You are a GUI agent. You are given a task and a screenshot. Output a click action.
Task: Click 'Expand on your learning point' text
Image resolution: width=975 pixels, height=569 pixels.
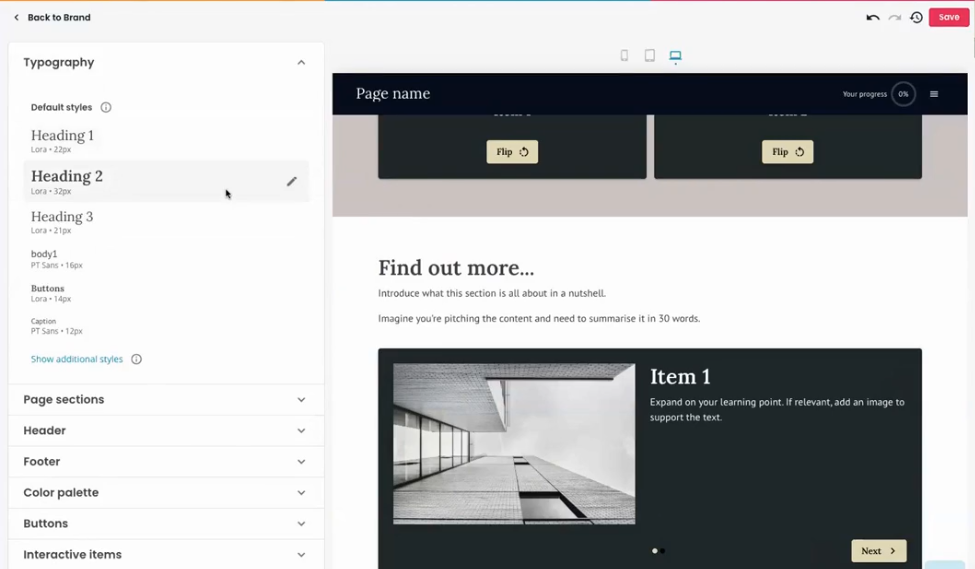tap(777, 409)
